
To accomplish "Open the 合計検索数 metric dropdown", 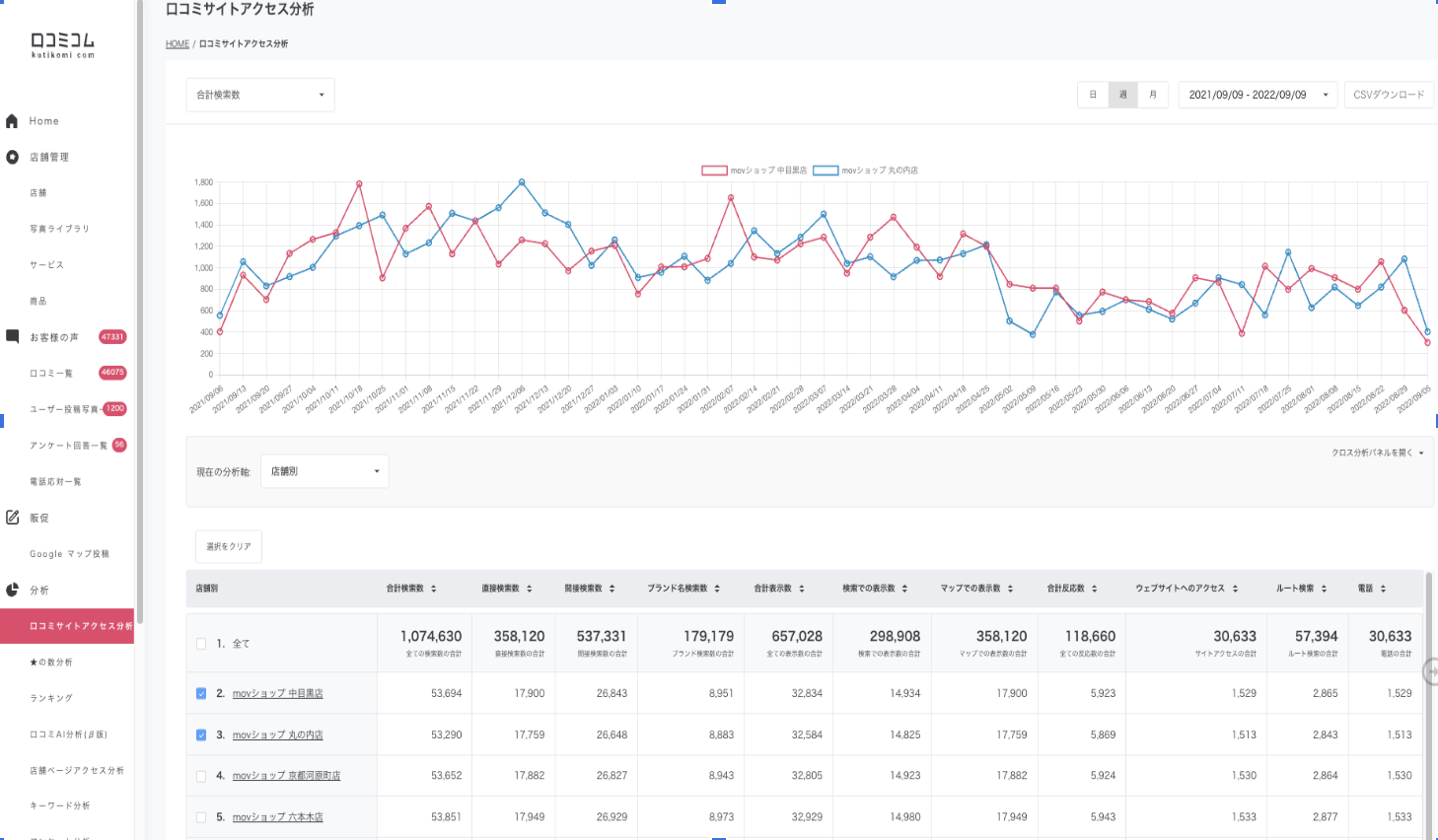I will [x=260, y=95].
